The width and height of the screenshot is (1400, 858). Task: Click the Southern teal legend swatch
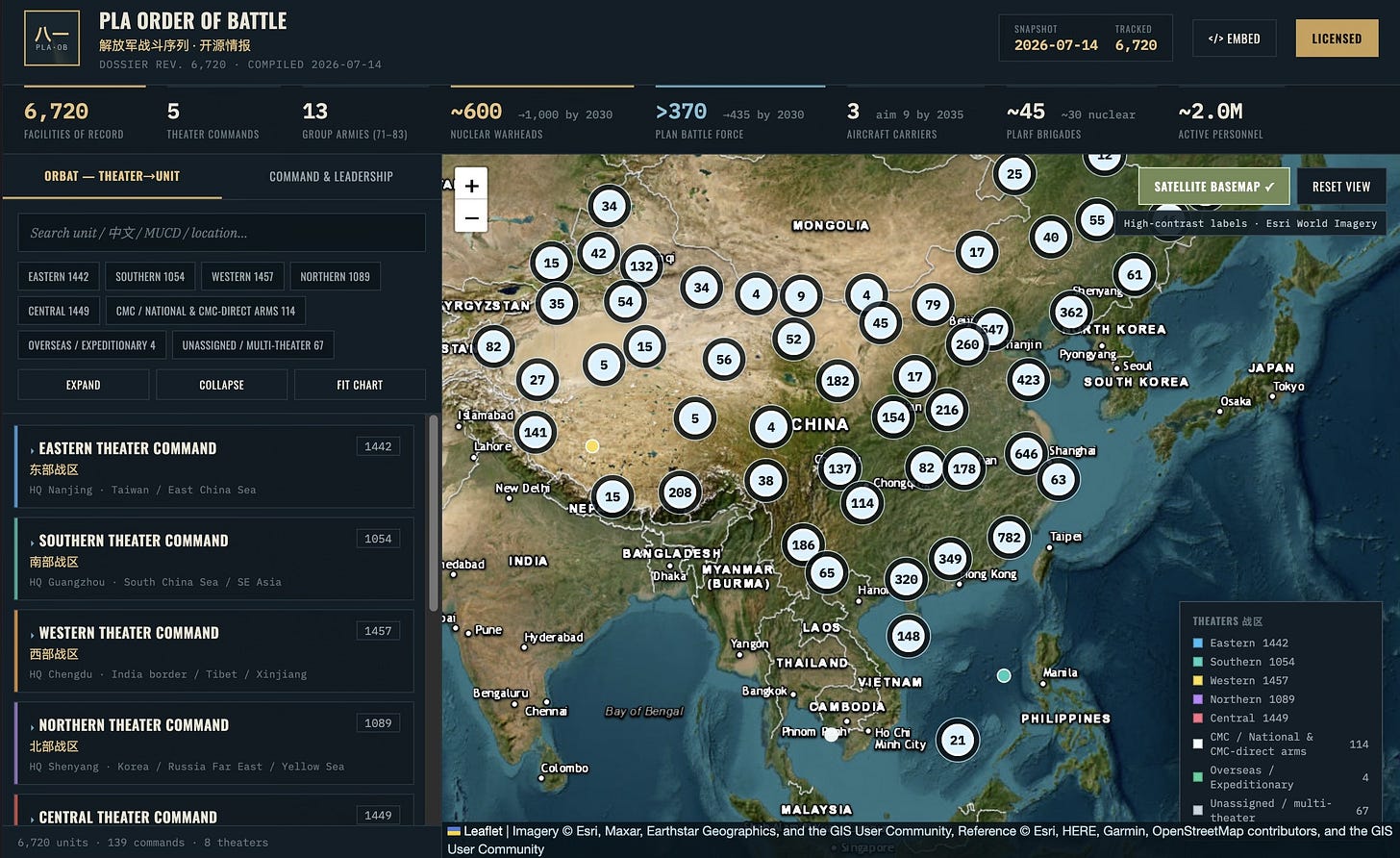pos(1198,662)
